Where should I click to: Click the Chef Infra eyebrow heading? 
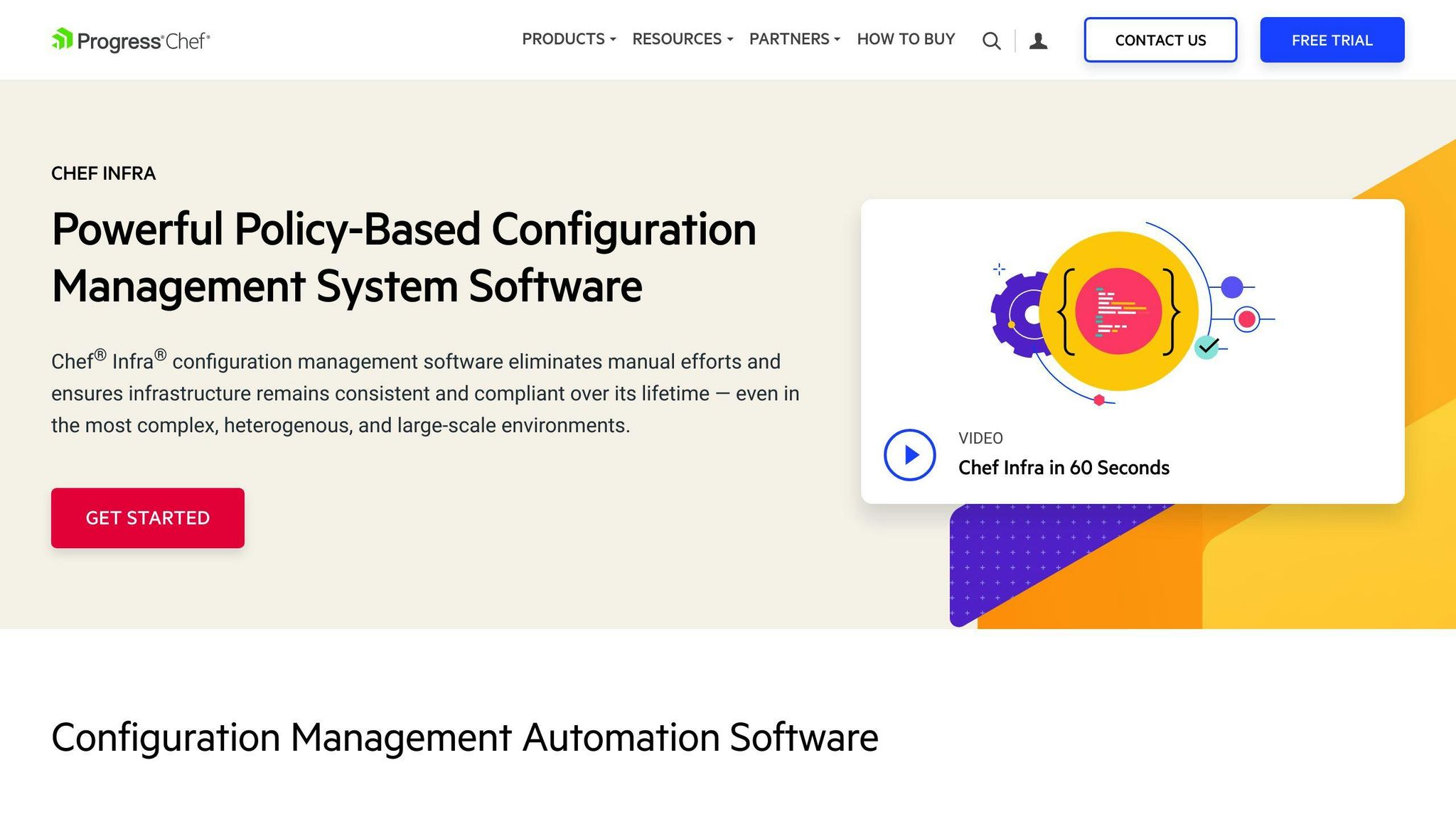[x=103, y=173]
